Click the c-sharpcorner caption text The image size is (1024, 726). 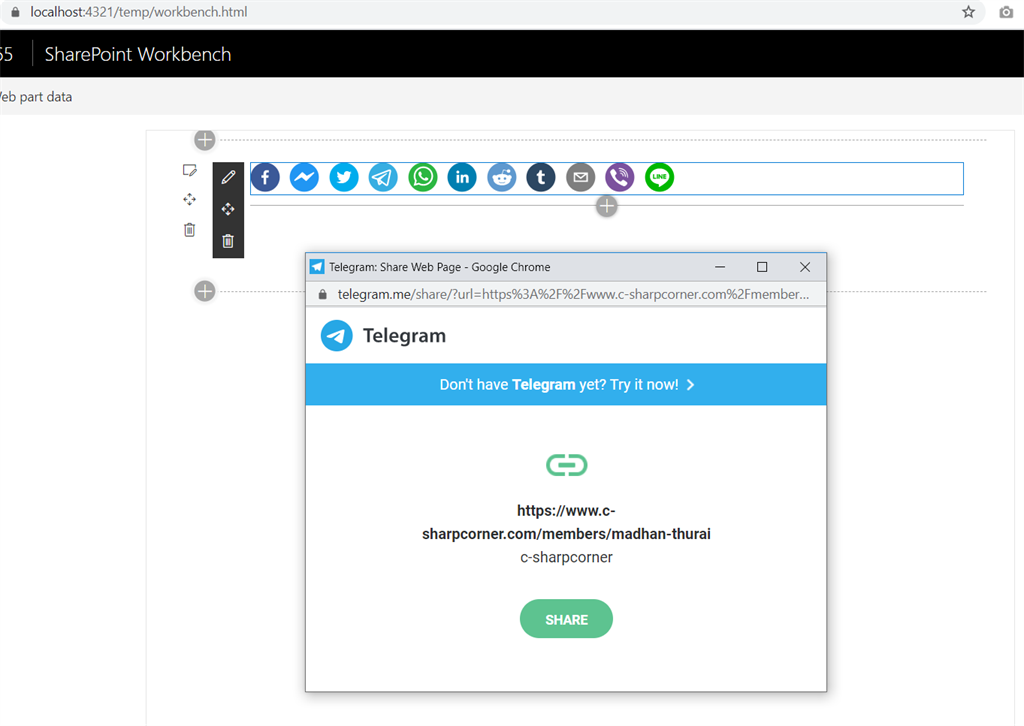click(x=566, y=558)
